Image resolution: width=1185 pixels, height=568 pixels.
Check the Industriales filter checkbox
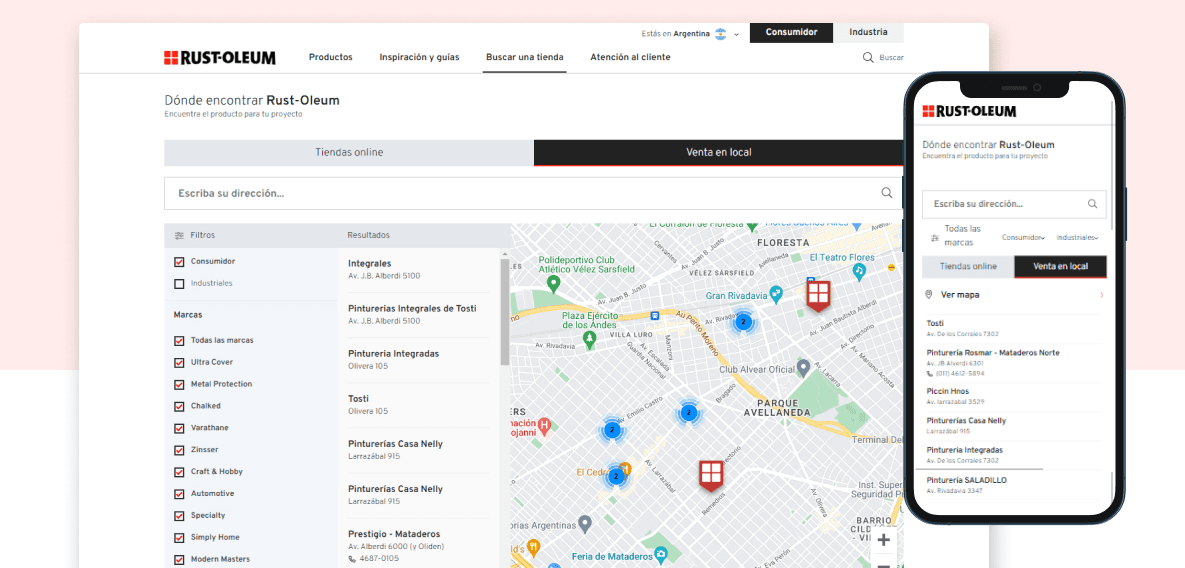click(x=179, y=284)
